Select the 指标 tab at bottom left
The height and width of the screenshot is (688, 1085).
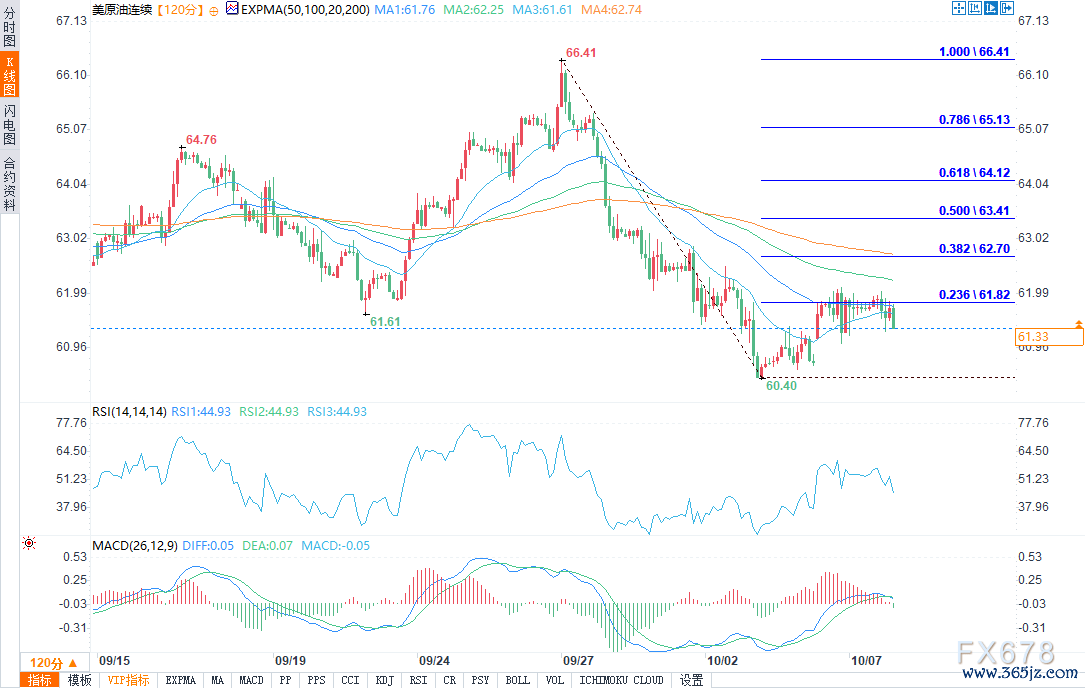[x=40, y=680]
